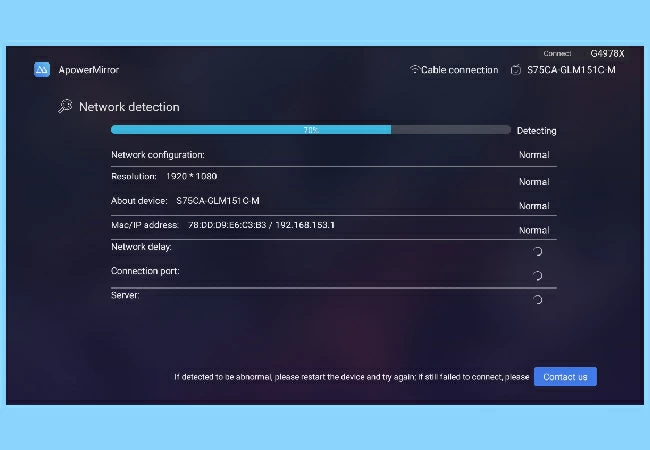
Task: Click the ApowerMirror logo icon
Action: [x=42, y=70]
